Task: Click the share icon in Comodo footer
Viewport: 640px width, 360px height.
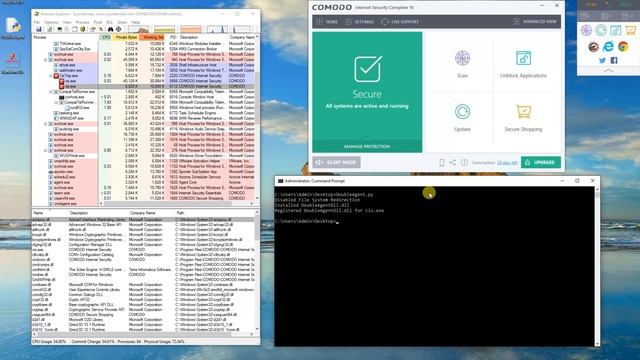Action: (453, 162)
